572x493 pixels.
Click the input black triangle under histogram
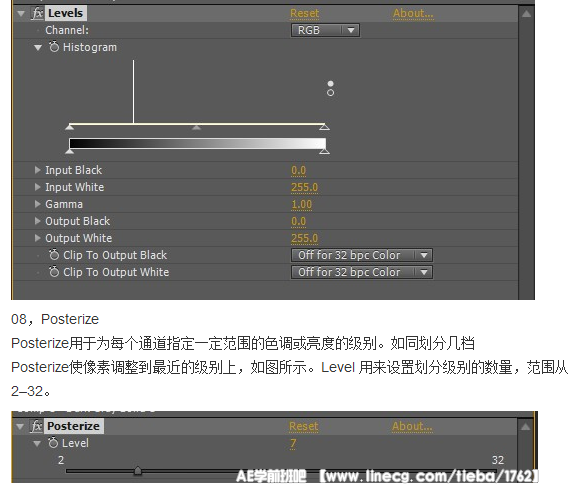pos(70,127)
